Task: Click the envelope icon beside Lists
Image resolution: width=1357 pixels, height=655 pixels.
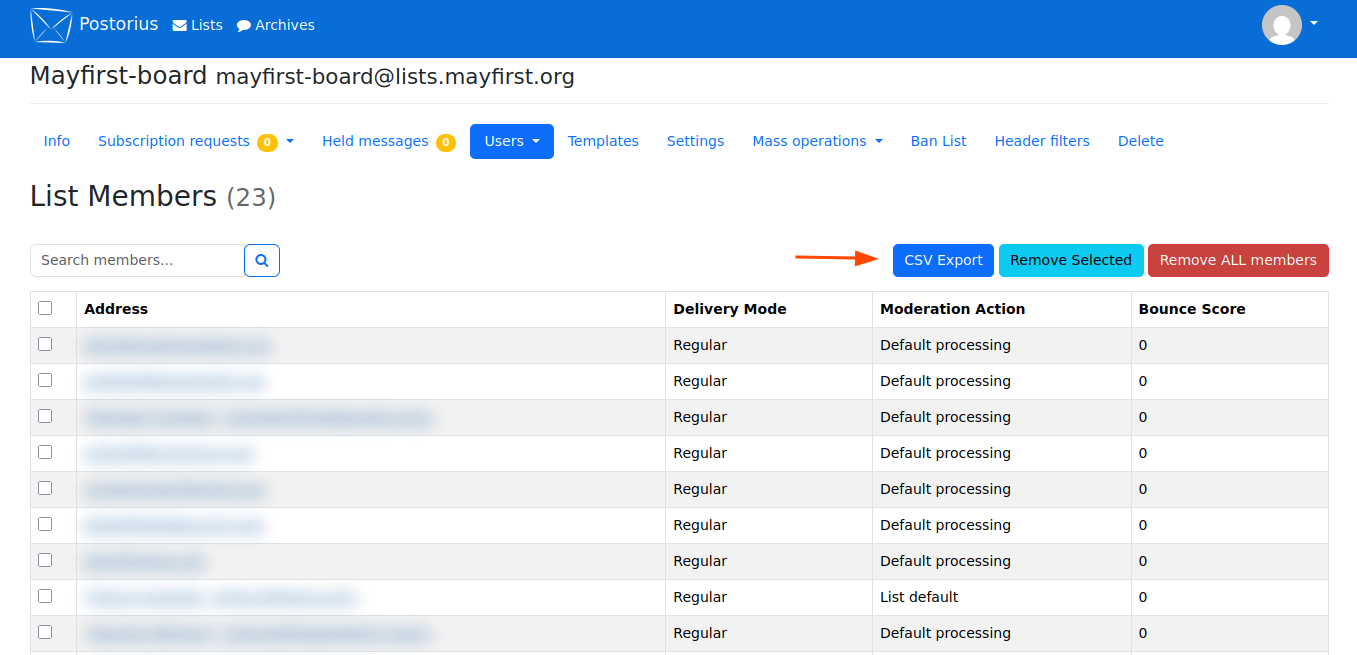Action: click(x=180, y=26)
